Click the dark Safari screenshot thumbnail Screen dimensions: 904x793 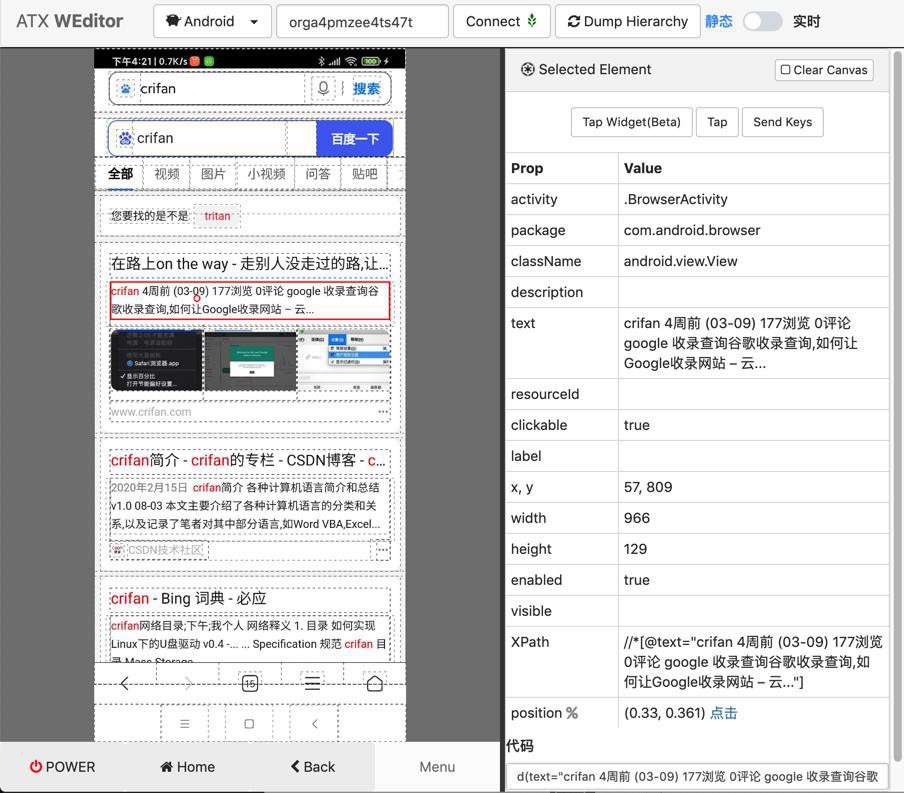(x=156, y=361)
